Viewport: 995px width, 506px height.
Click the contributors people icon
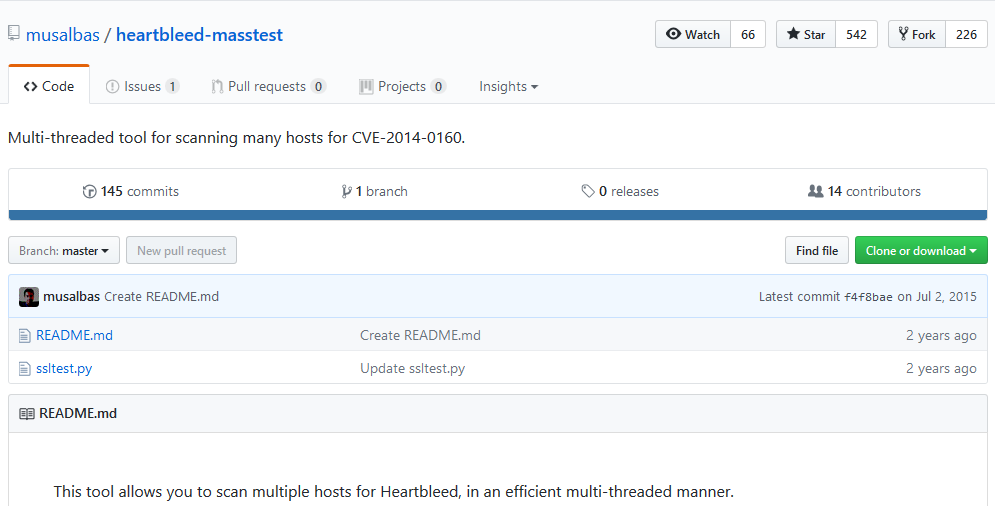(815, 191)
